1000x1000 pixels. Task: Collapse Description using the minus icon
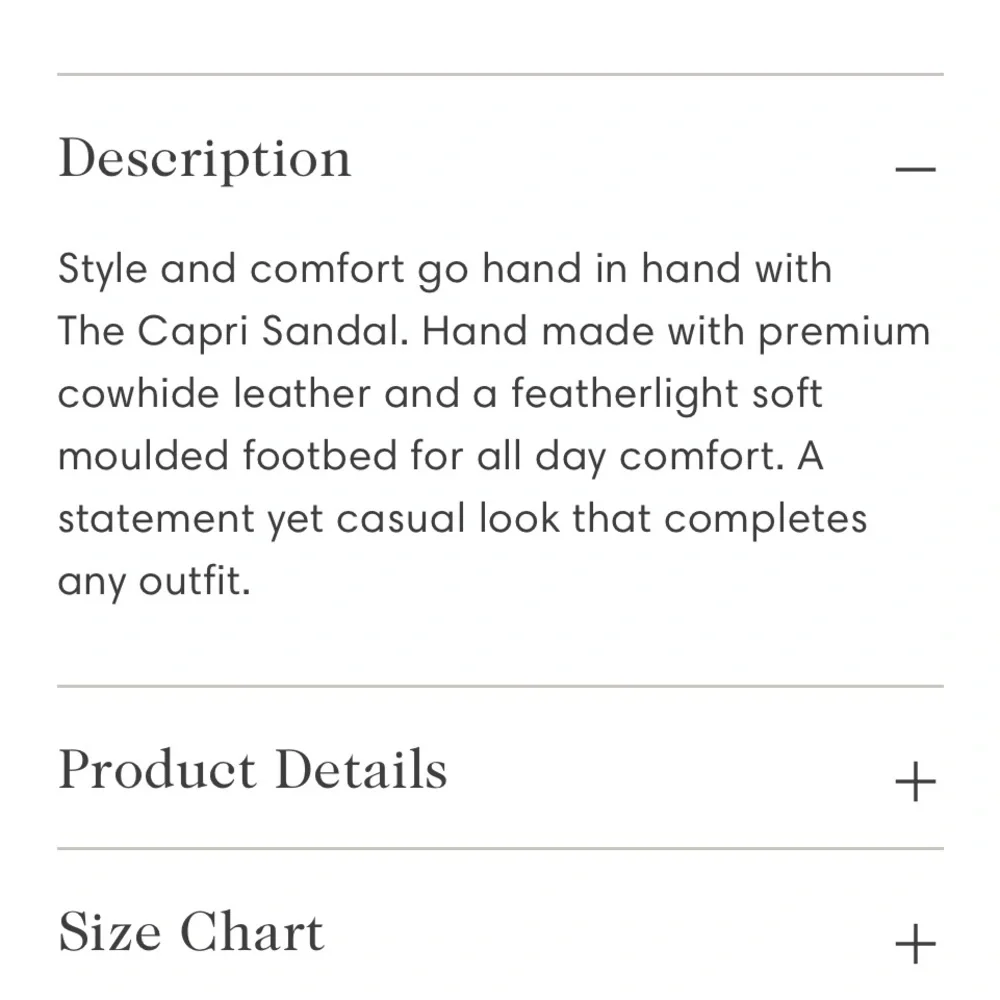pos(915,169)
